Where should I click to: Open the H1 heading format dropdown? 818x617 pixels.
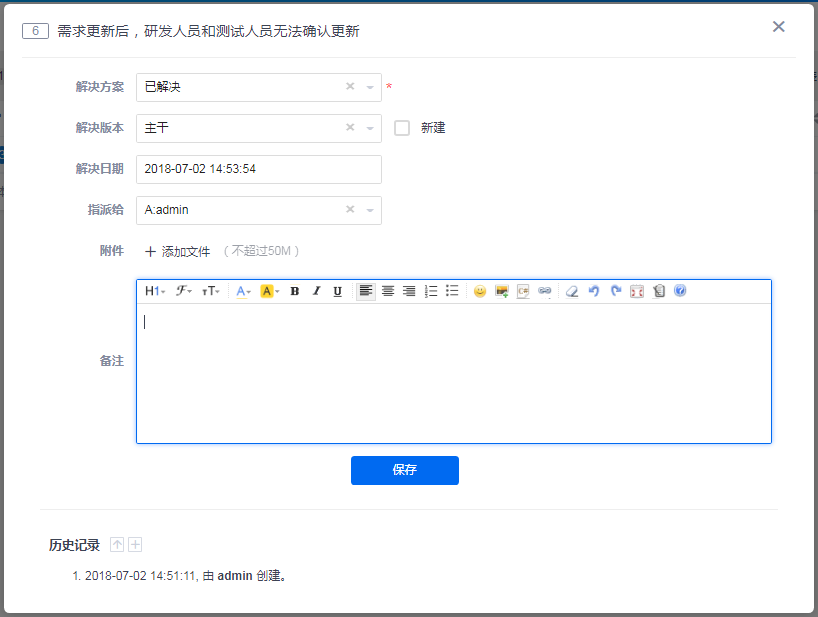[154, 291]
